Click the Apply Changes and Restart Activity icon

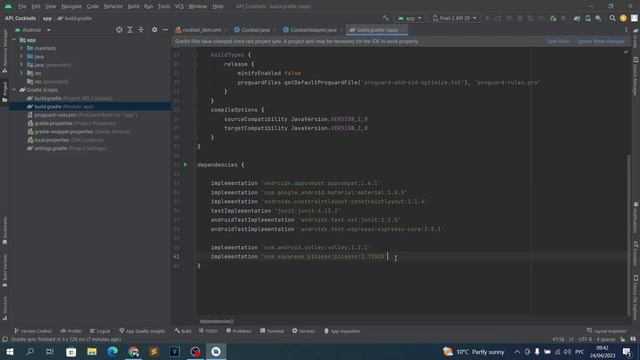click(x=498, y=18)
